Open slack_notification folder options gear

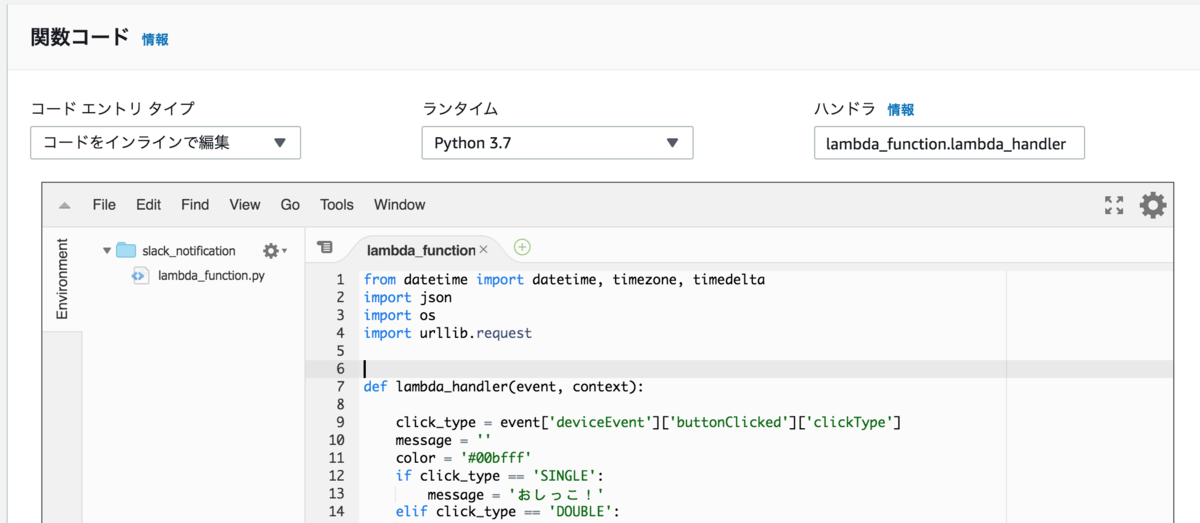pos(272,250)
